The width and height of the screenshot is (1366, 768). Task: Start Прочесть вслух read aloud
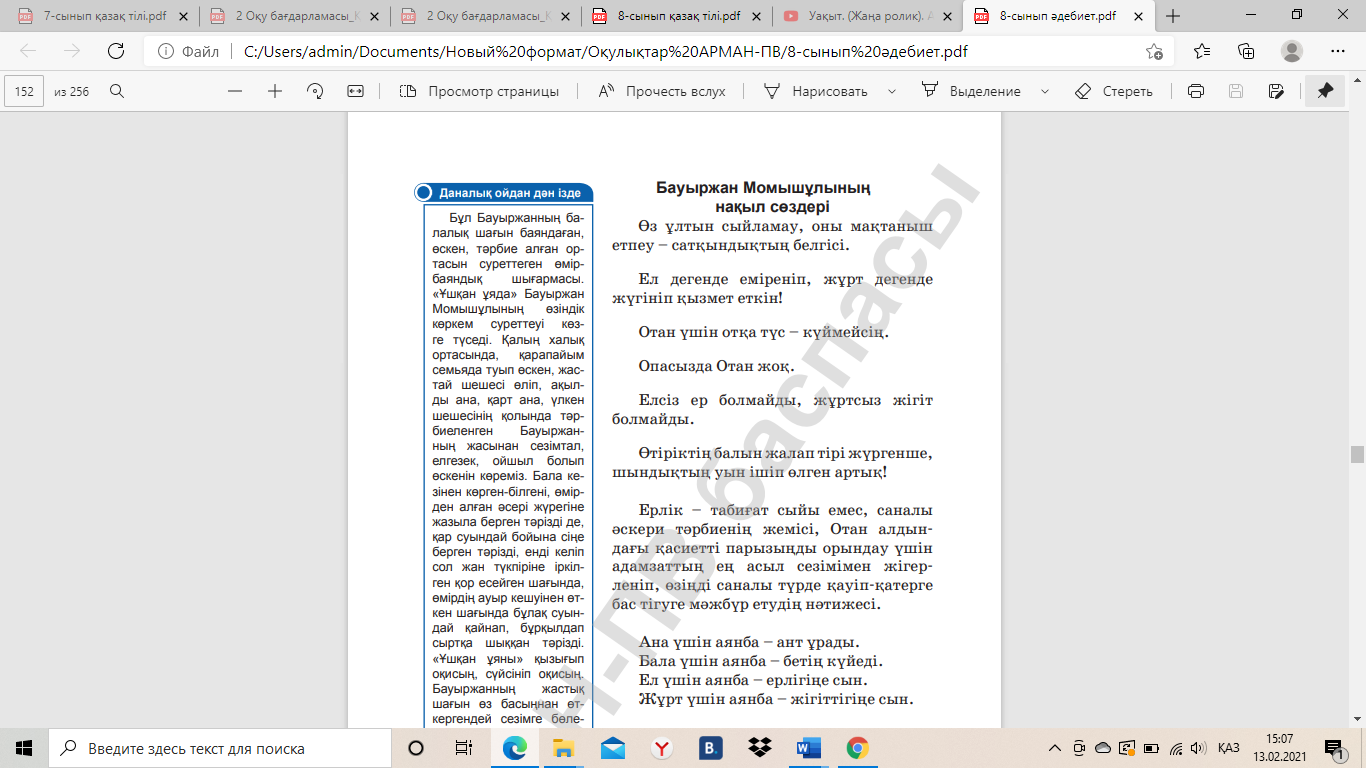[661, 91]
